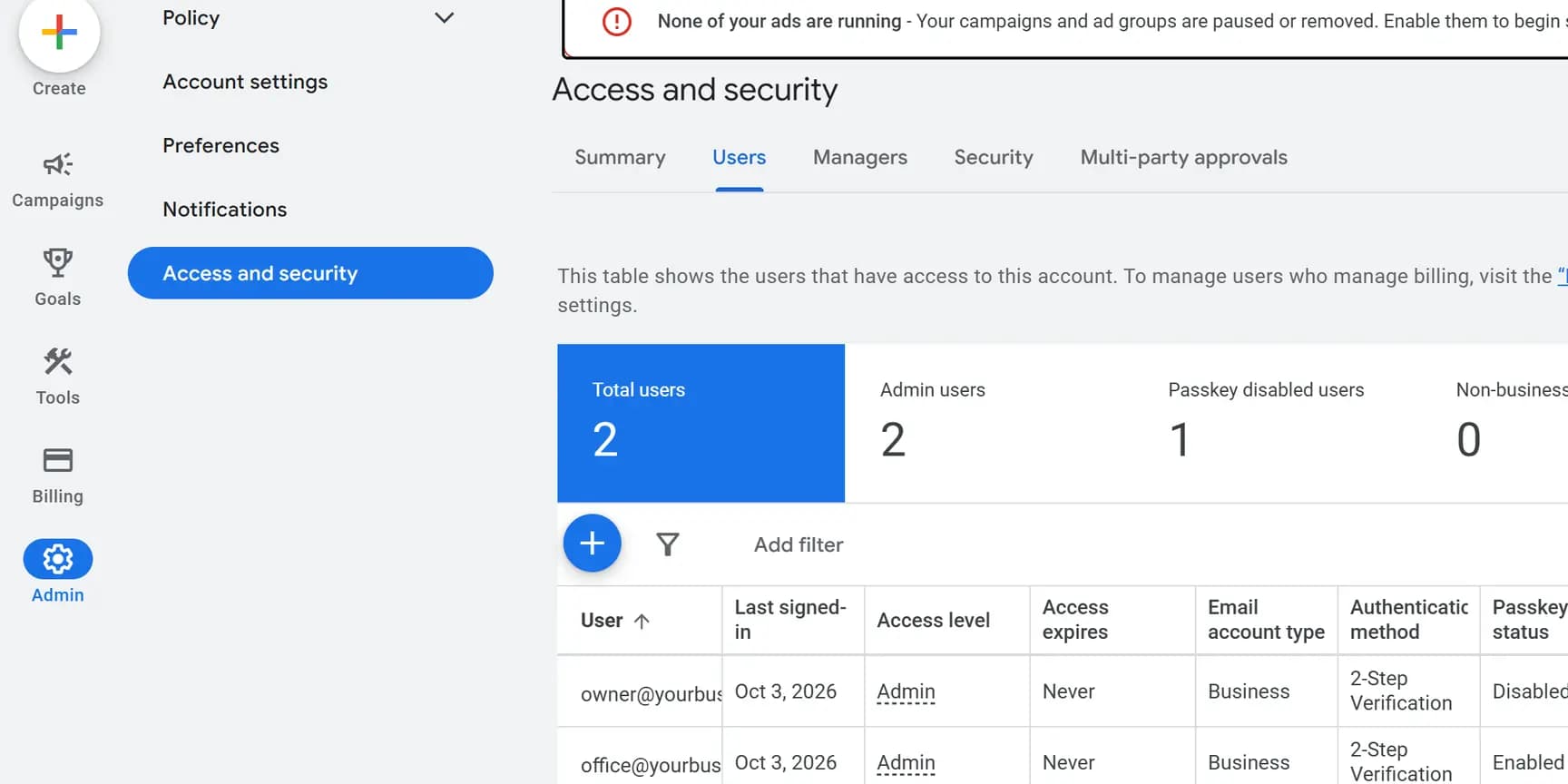Open the Goals trophy icon
Image resolution: width=1568 pixels, height=784 pixels.
click(58, 263)
